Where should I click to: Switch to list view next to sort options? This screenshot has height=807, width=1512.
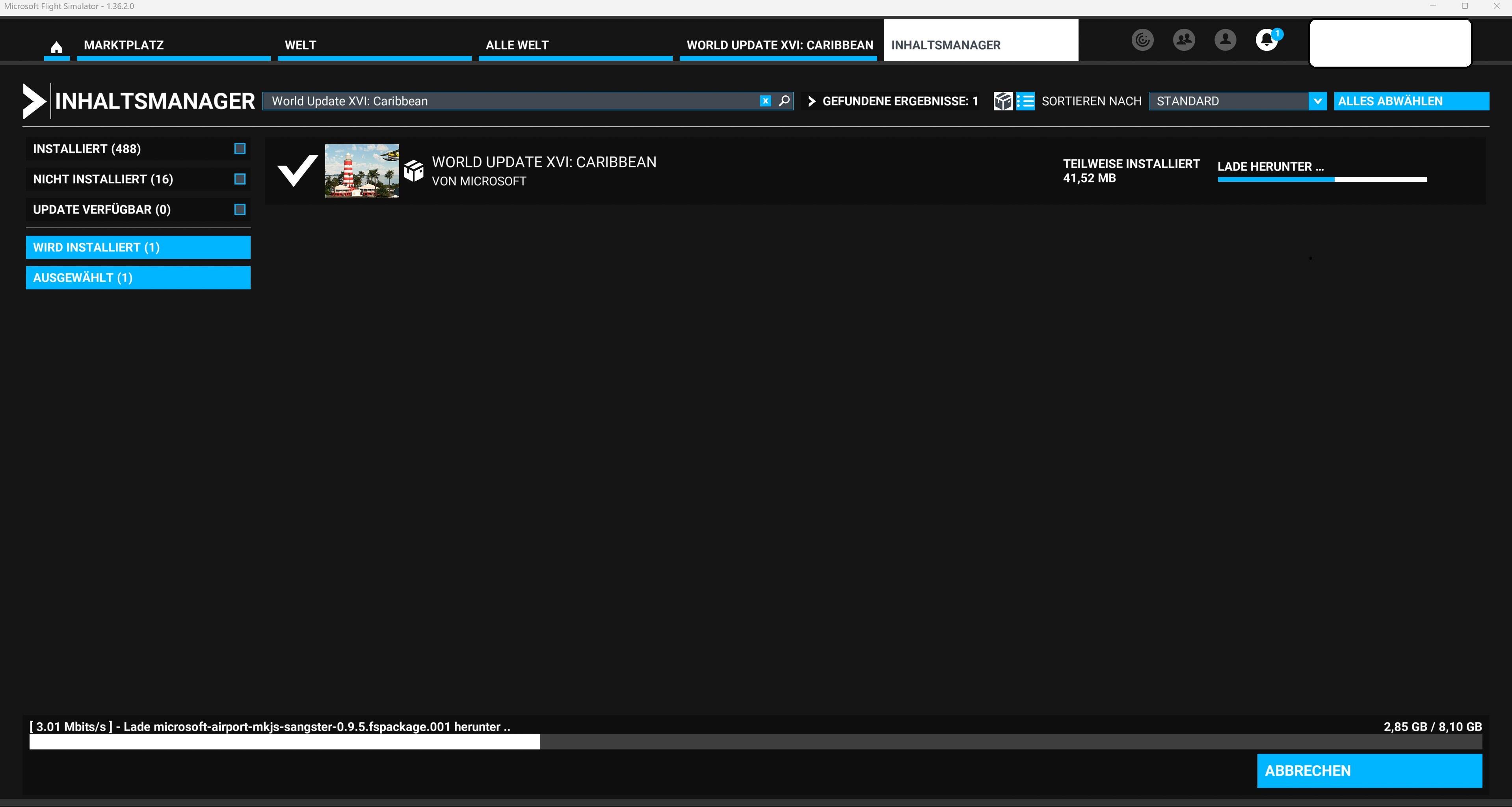pyautogui.click(x=1025, y=101)
